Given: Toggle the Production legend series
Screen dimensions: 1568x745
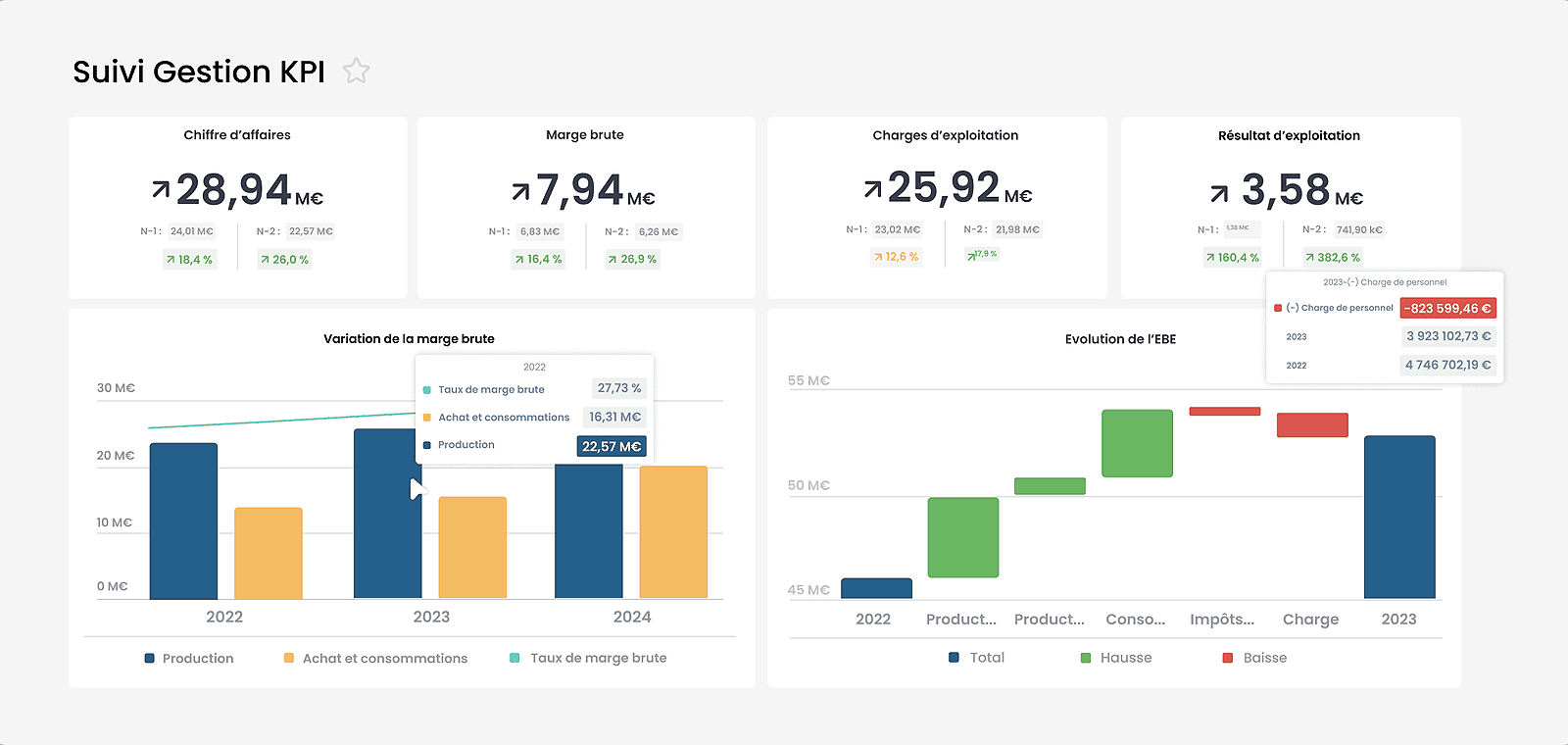Looking at the screenshot, I should 189,659.
